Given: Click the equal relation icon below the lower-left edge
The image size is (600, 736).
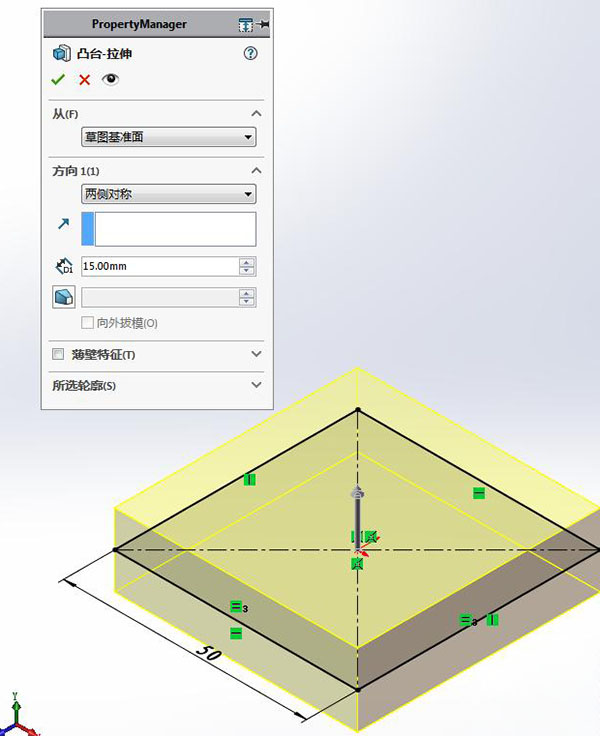Looking at the screenshot, I should 236,634.
